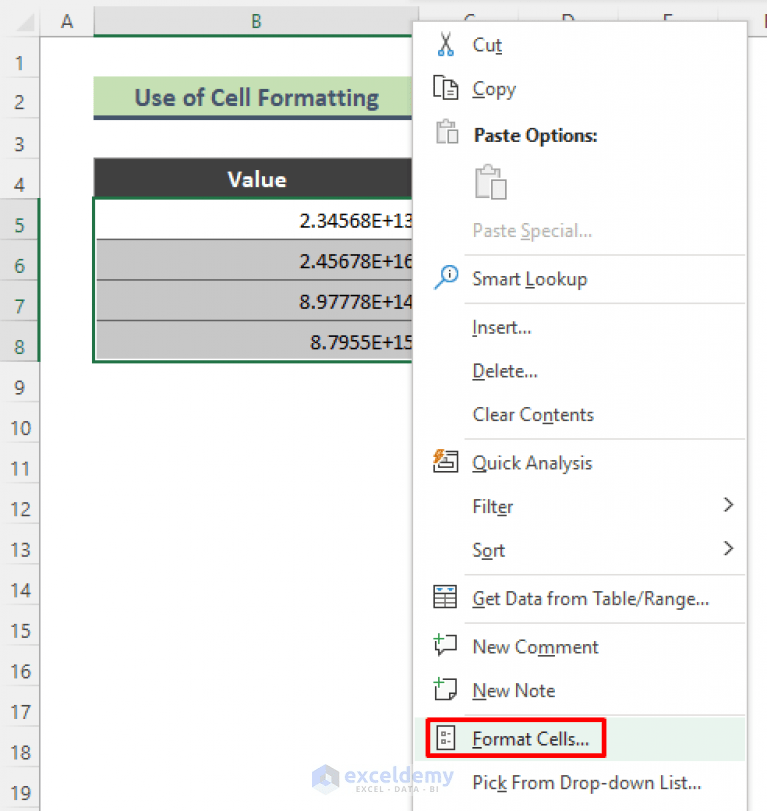Click the New Comment icon
Viewport: 767px width, 811px height.
(x=446, y=646)
